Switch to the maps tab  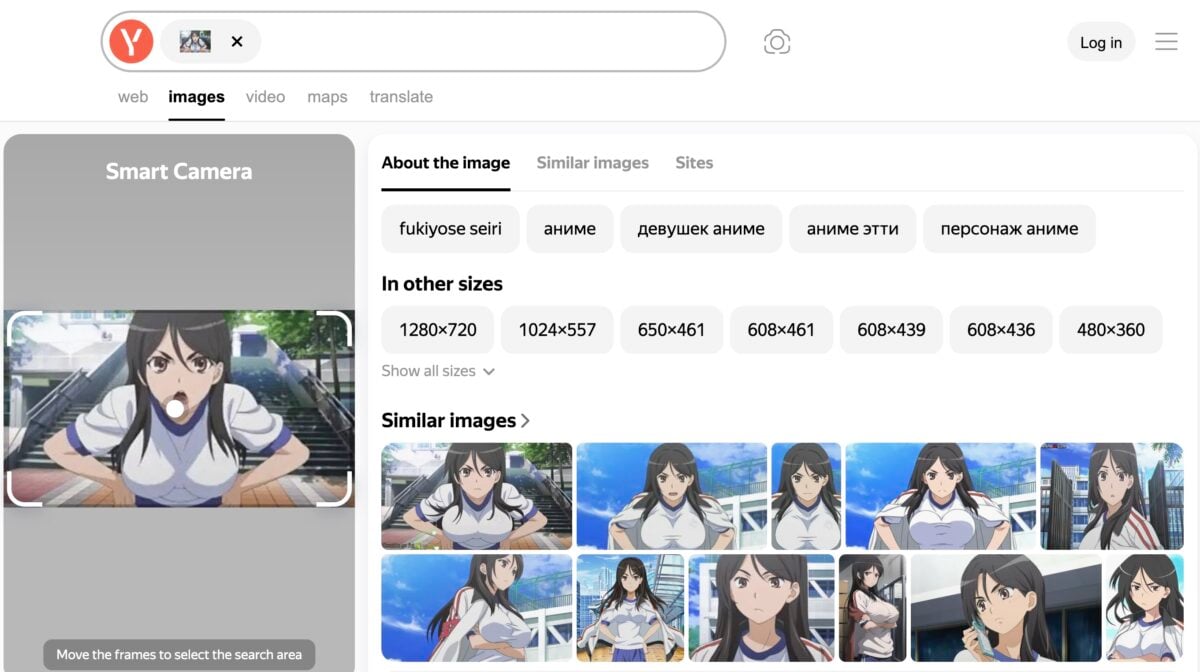pyautogui.click(x=327, y=96)
